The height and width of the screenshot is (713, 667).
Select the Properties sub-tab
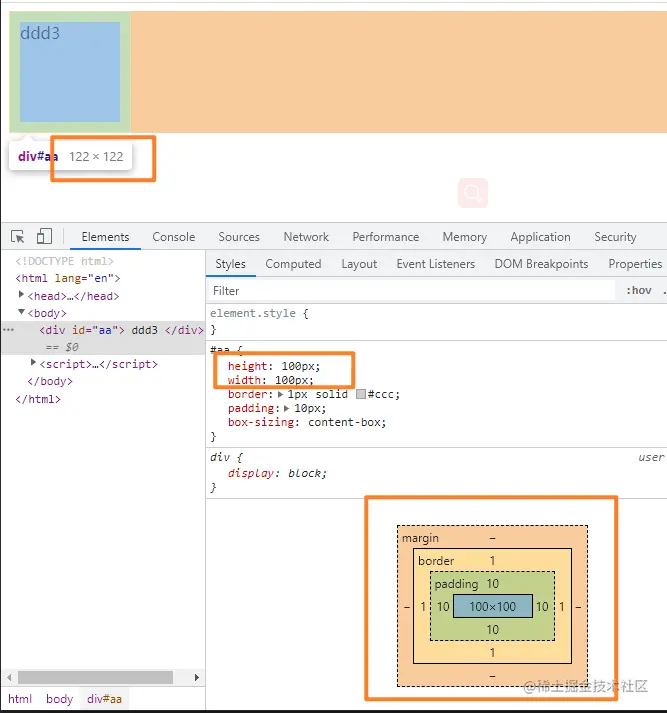[635, 264]
